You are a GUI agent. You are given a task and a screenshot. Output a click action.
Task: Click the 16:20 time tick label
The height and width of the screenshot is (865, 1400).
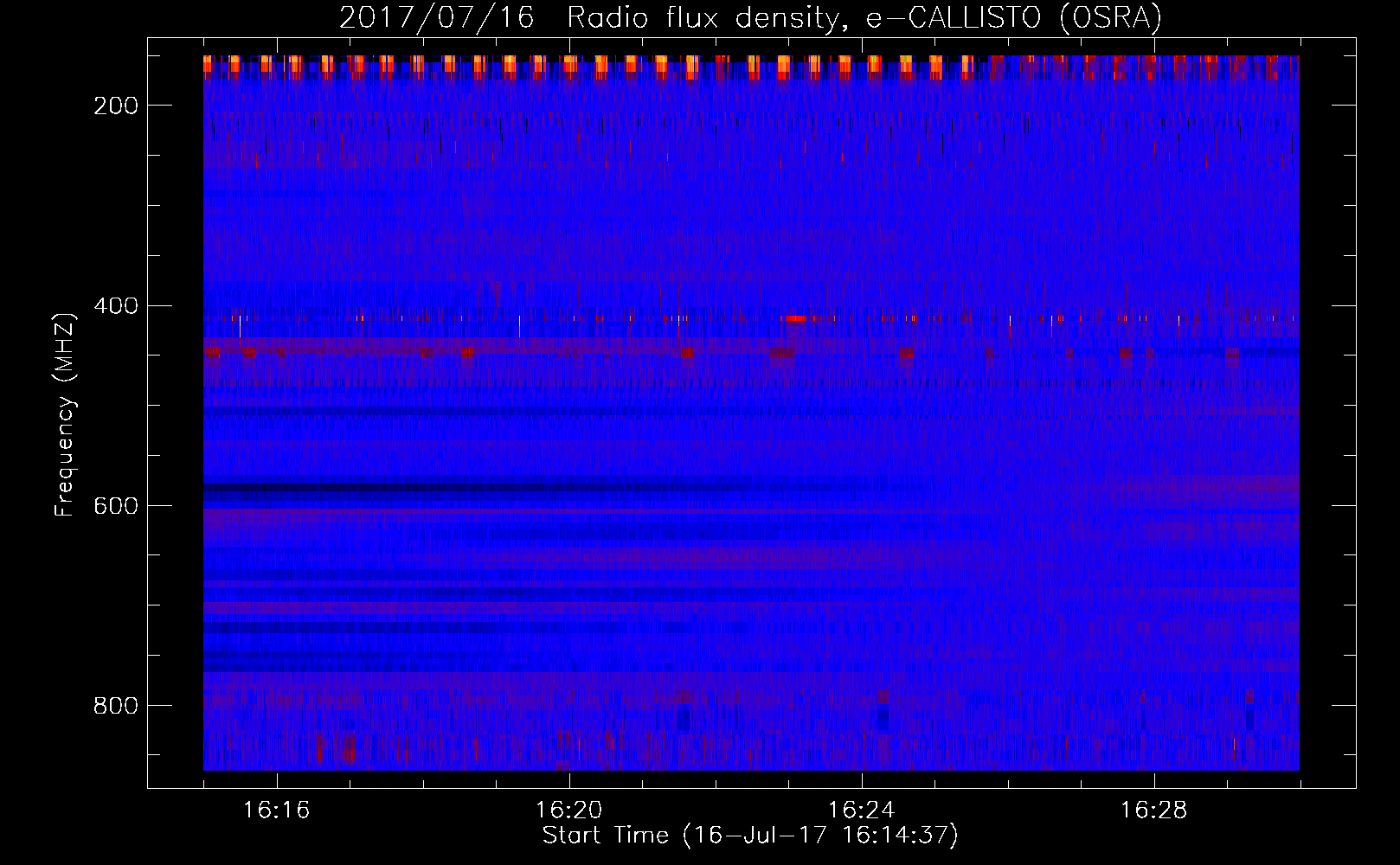click(569, 811)
